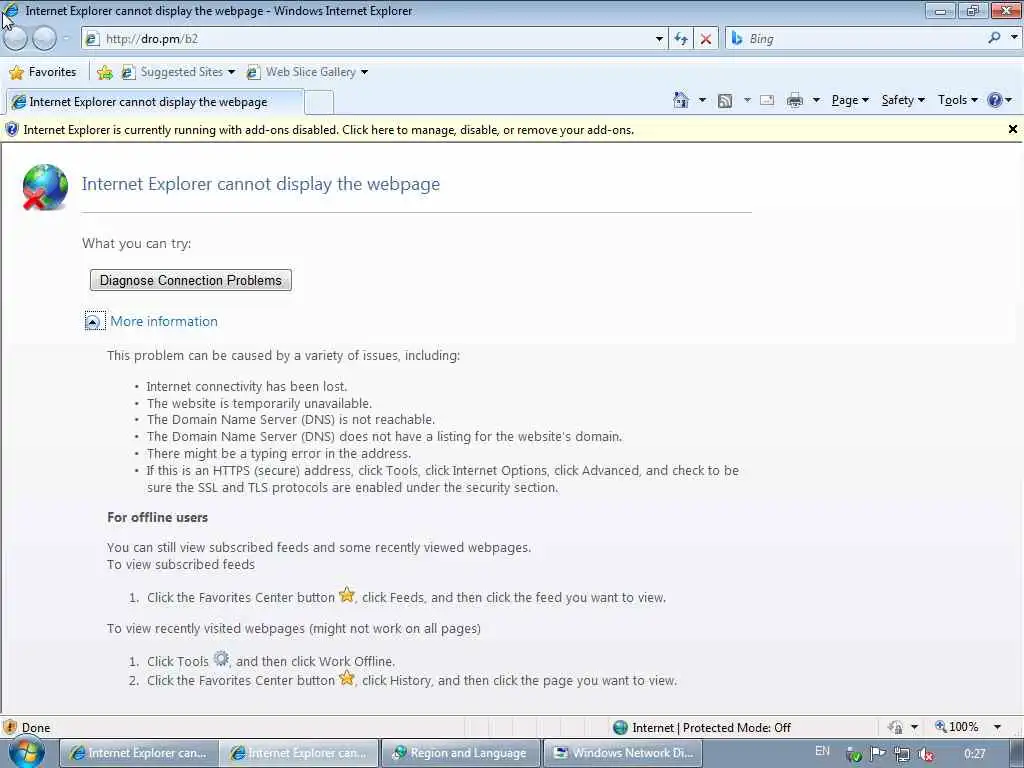This screenshot has width=1024, height=768.
Task: Open the search provider dropdown arrow
Action: [1014, 38]
